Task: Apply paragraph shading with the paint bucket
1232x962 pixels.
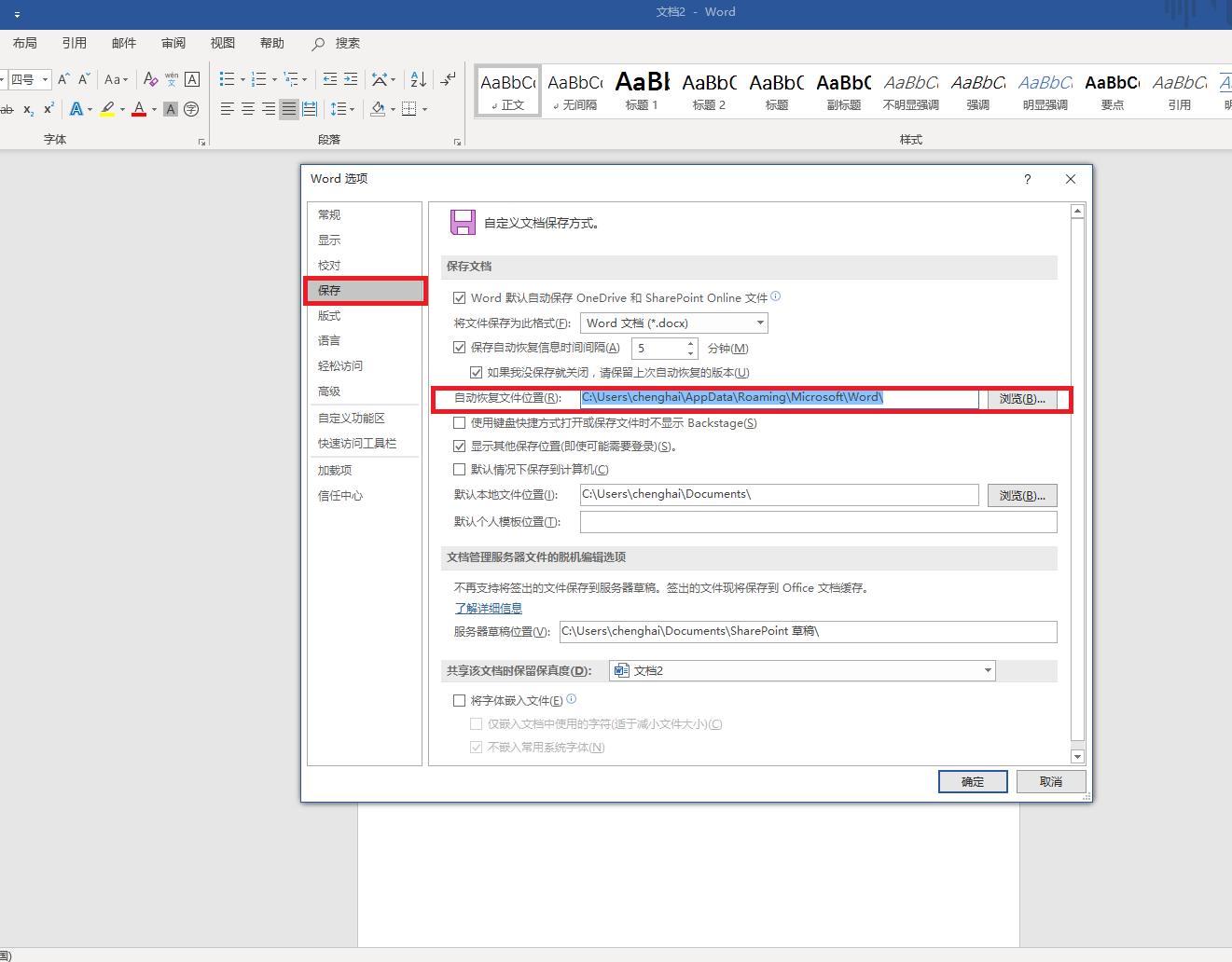Action: [378, 109]
